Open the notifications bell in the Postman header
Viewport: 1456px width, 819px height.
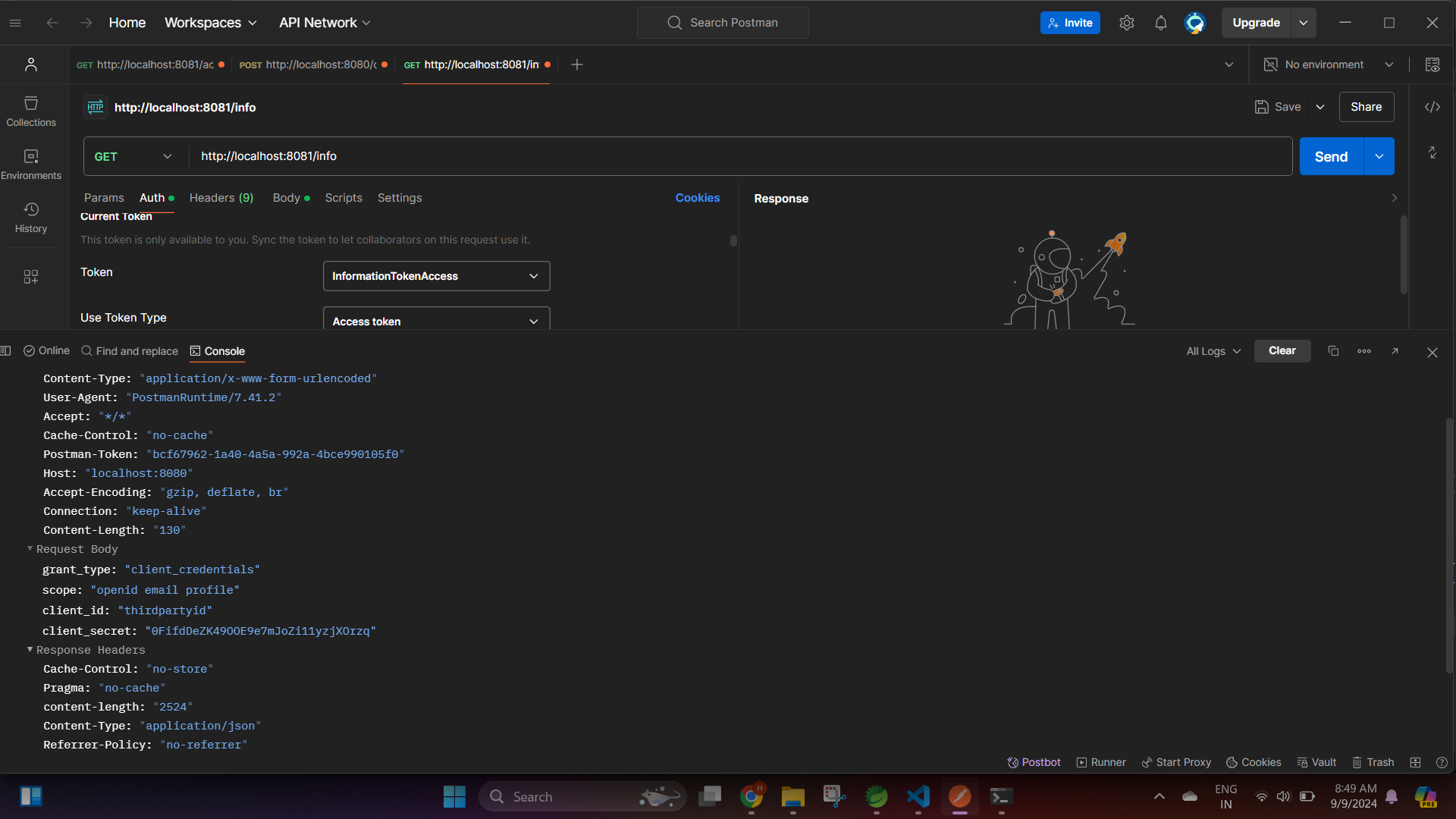[x=1161, y=23]
